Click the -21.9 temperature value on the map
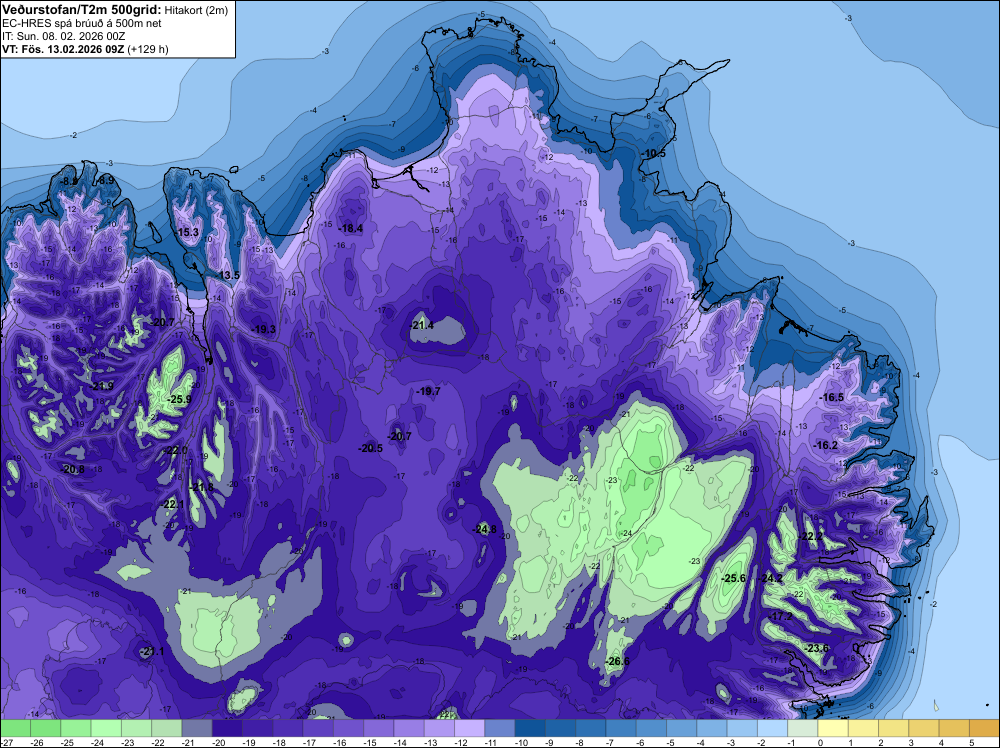1000x748 pixels. point(102,386)
